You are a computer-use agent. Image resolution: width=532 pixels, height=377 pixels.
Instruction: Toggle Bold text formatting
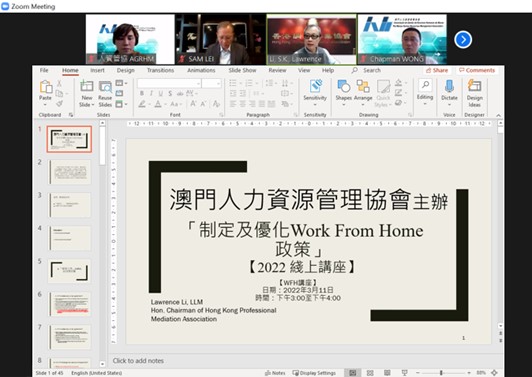tap(142, 93)
